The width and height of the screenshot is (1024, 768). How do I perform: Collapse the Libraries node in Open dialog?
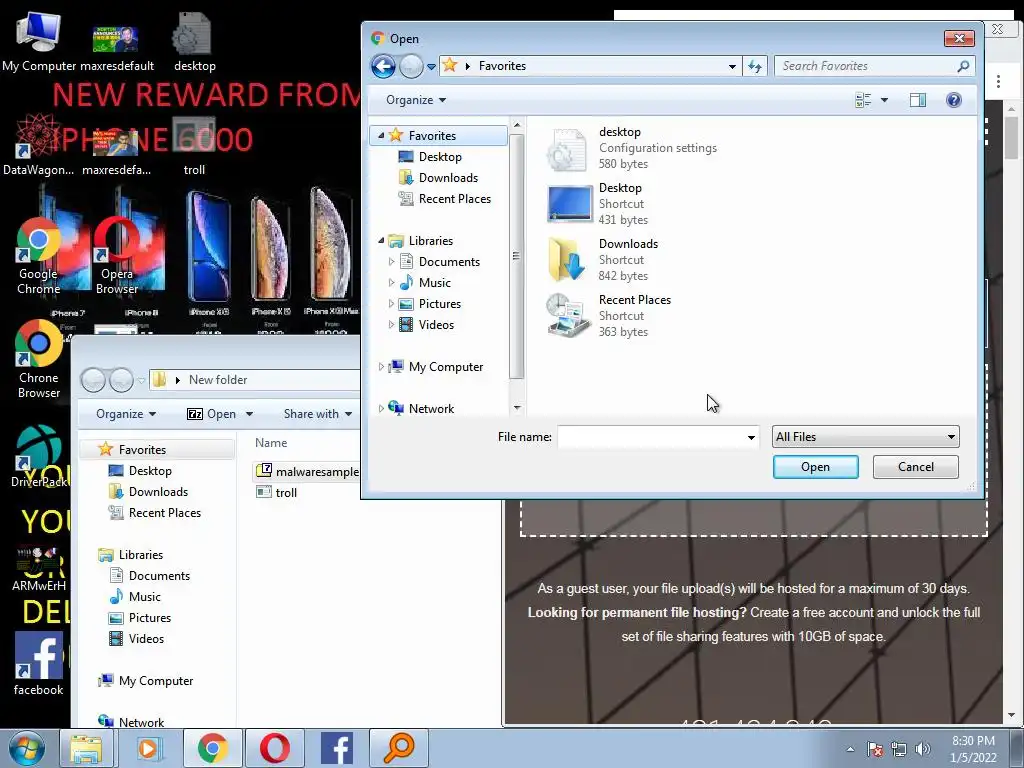[381, 240]
